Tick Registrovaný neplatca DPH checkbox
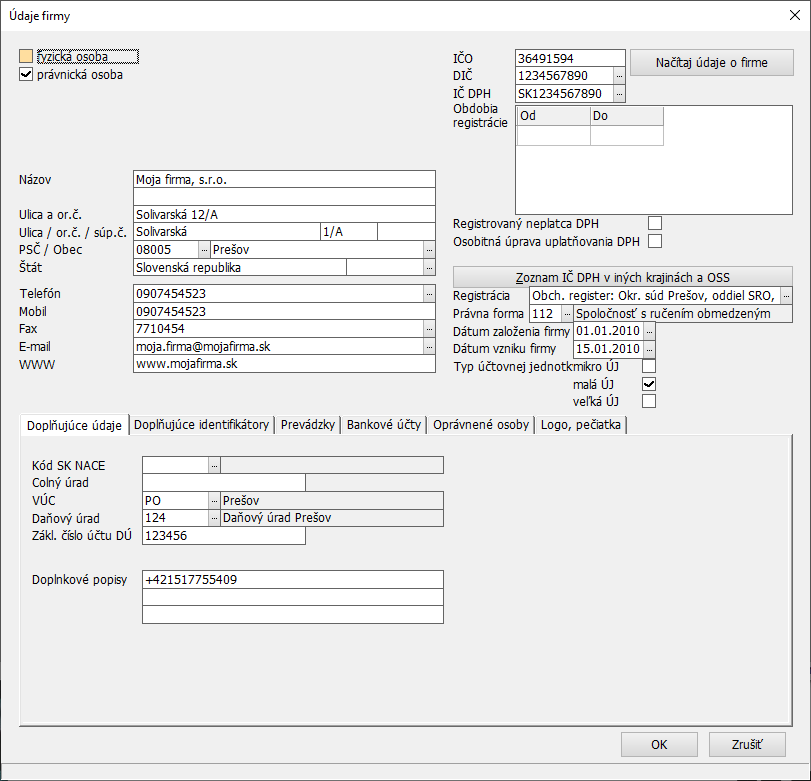 [655, 223]
